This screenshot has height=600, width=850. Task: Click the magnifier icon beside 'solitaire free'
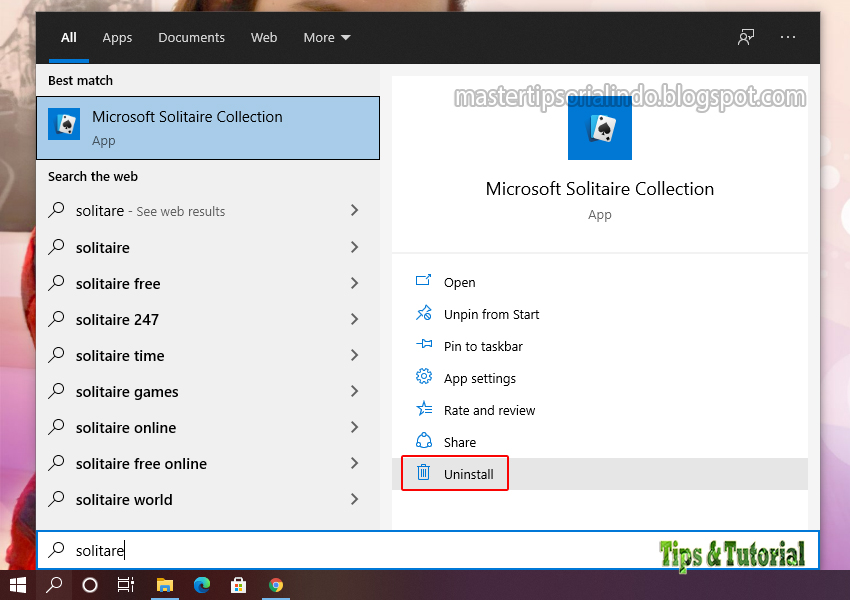click(56, 282)
